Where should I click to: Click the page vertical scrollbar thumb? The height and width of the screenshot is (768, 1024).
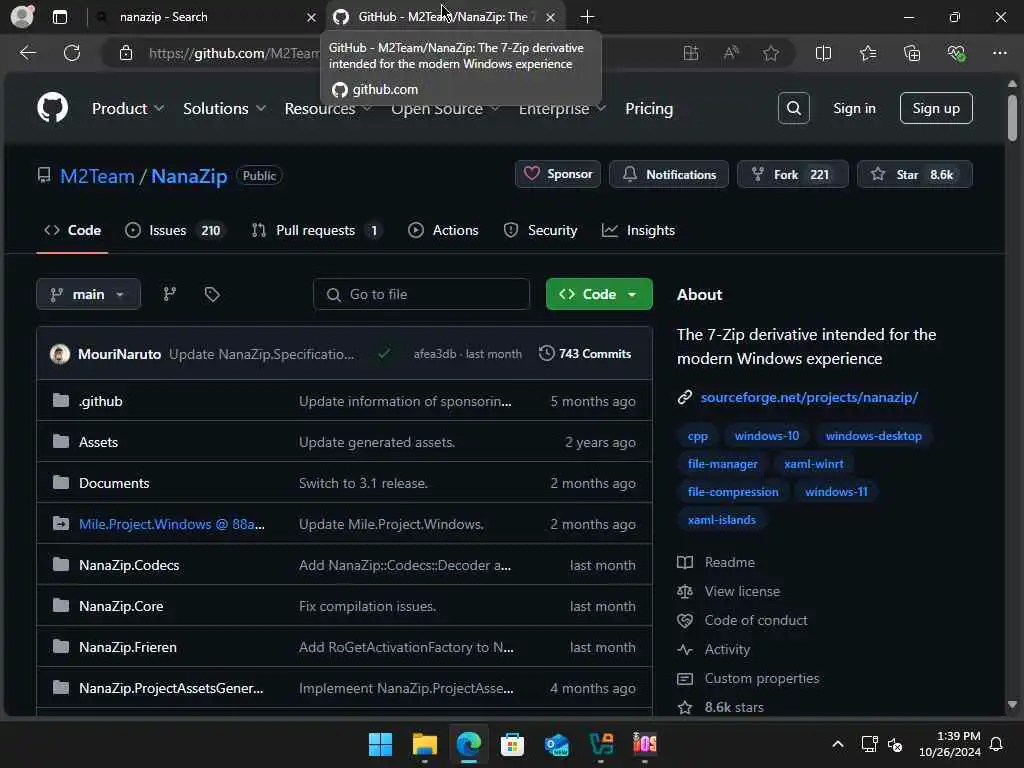click(x=1012, y=118)
